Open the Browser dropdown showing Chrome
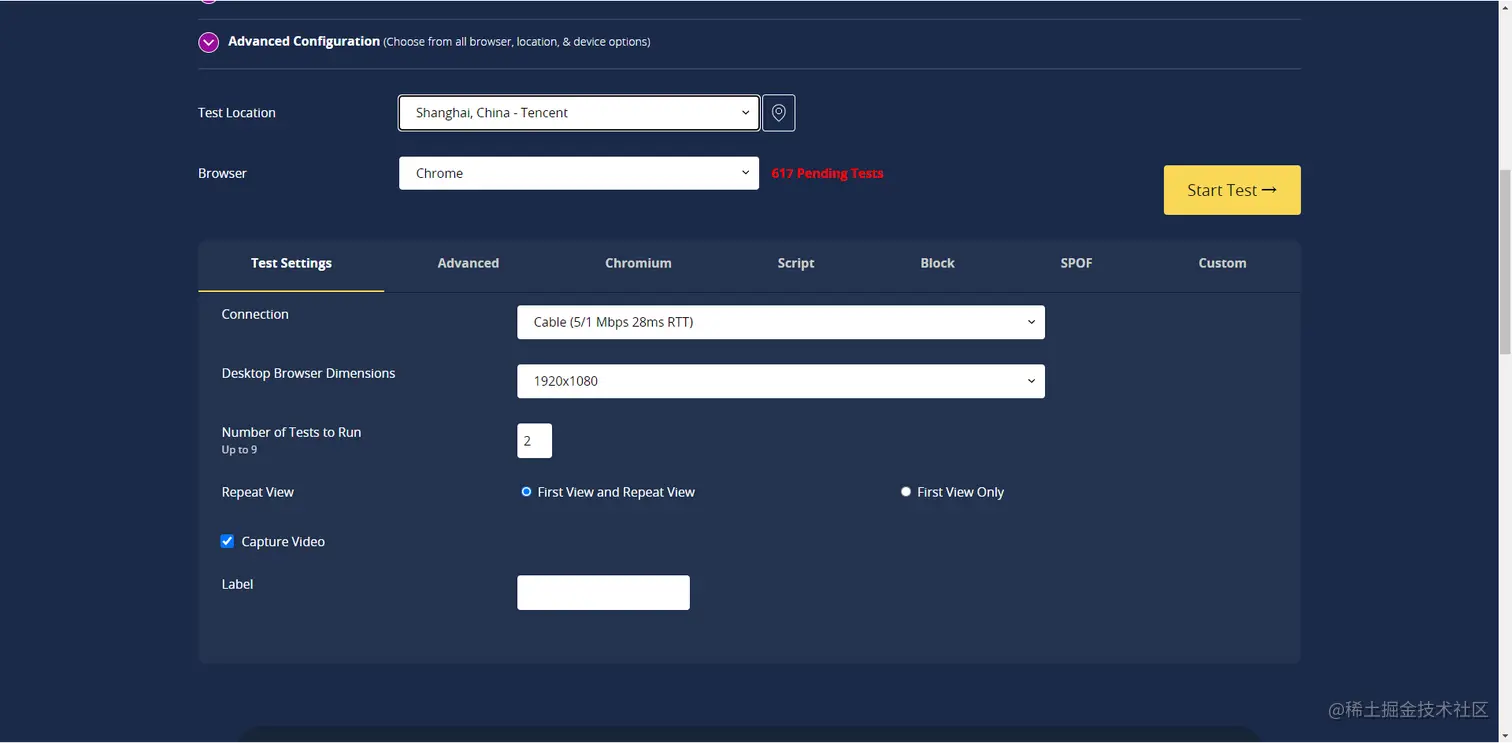This screenshot has height=743, width=1512. [579, 173]
